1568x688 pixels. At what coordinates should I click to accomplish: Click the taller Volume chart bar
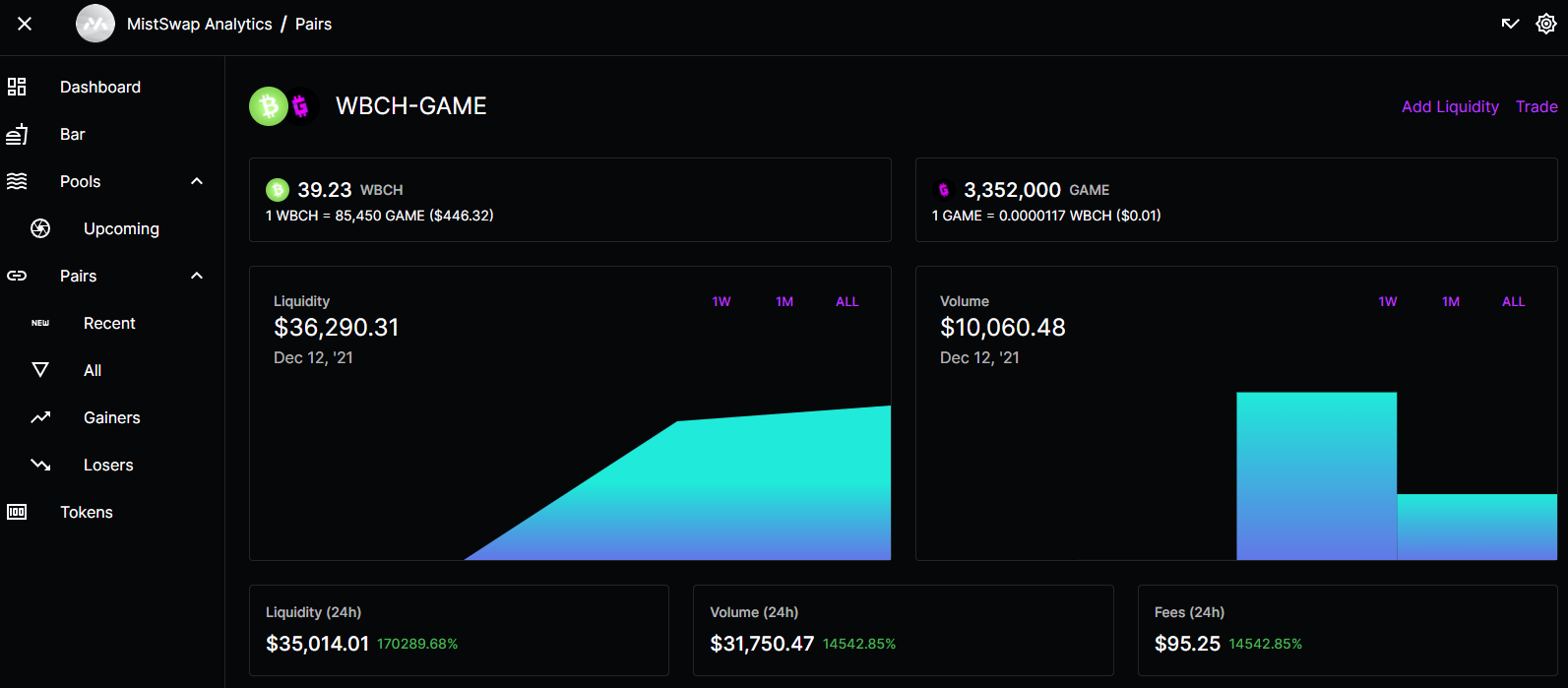(1316, 476)
